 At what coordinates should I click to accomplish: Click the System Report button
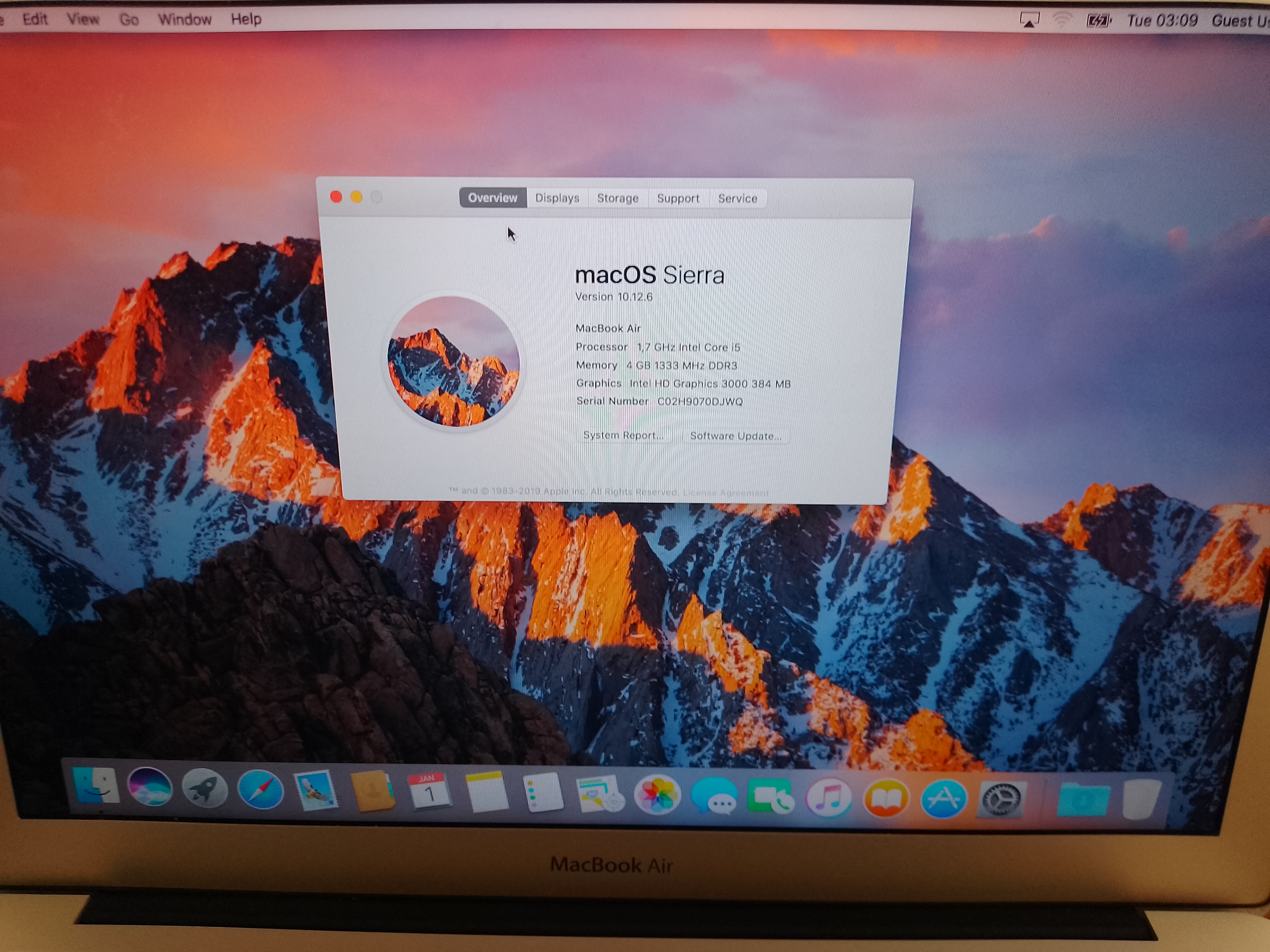[623, 435]
